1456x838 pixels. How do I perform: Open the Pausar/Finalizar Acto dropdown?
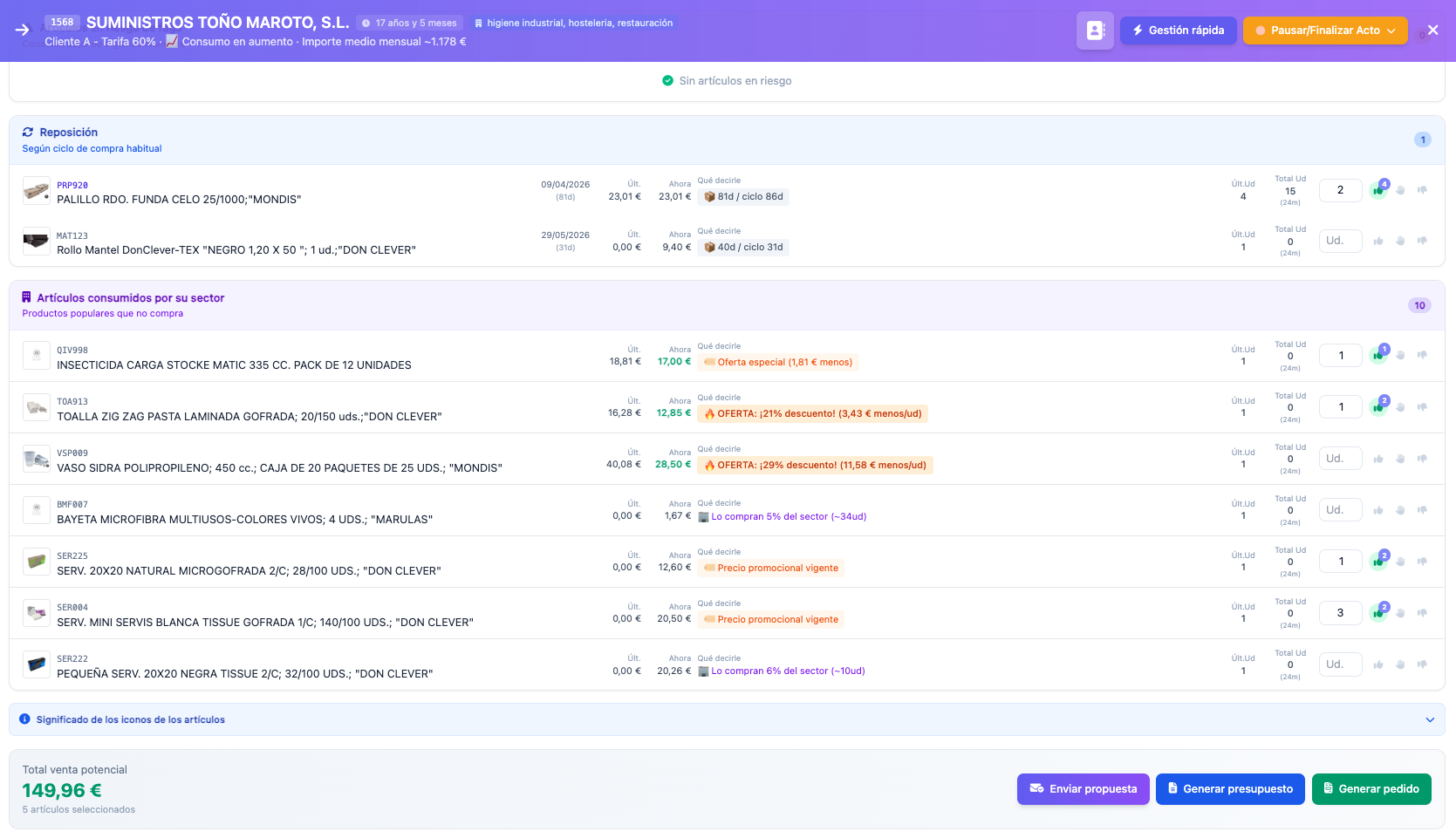pyautogui.click(x=1325, y=31)
